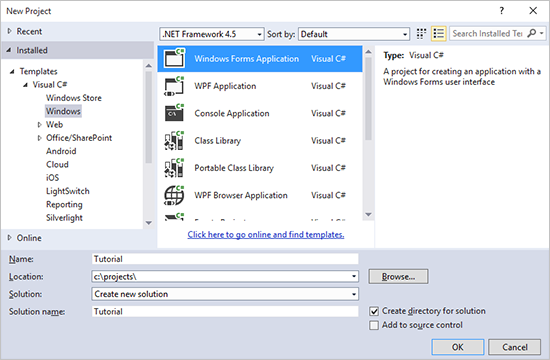The height and width of the screenshot is (360, 550).
Task: Collapse the Visual C# tree node
Action: (x=26, y=85)
